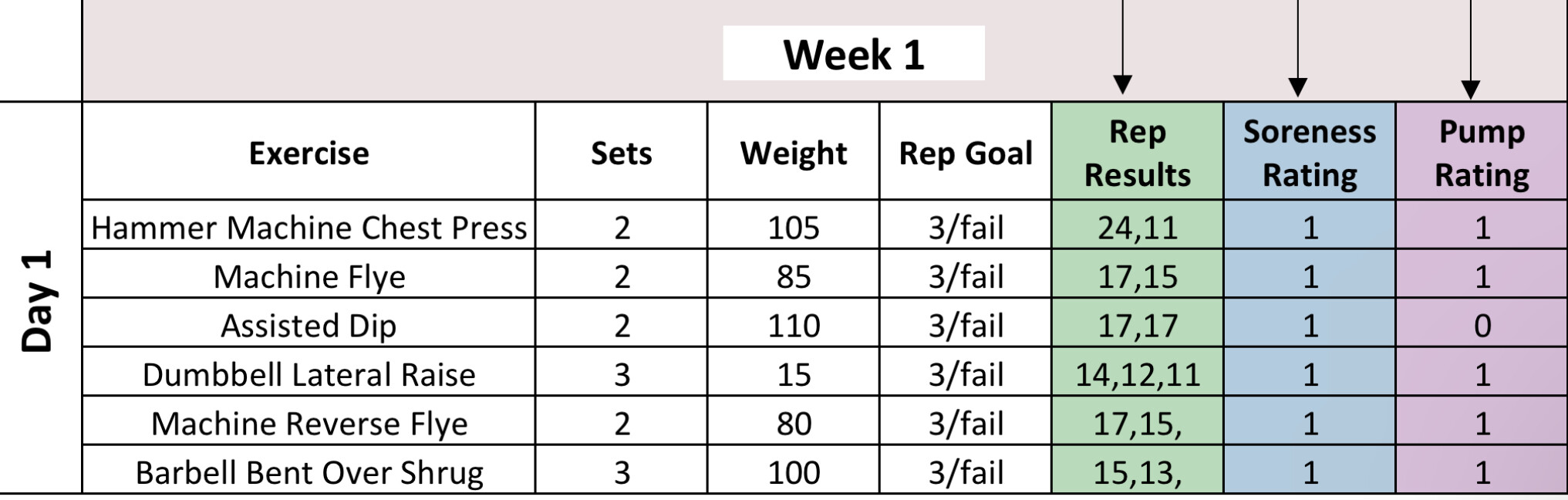Select the blue Soreness Rating header
1568x500 pixels.
click(x=1309, y=153)
